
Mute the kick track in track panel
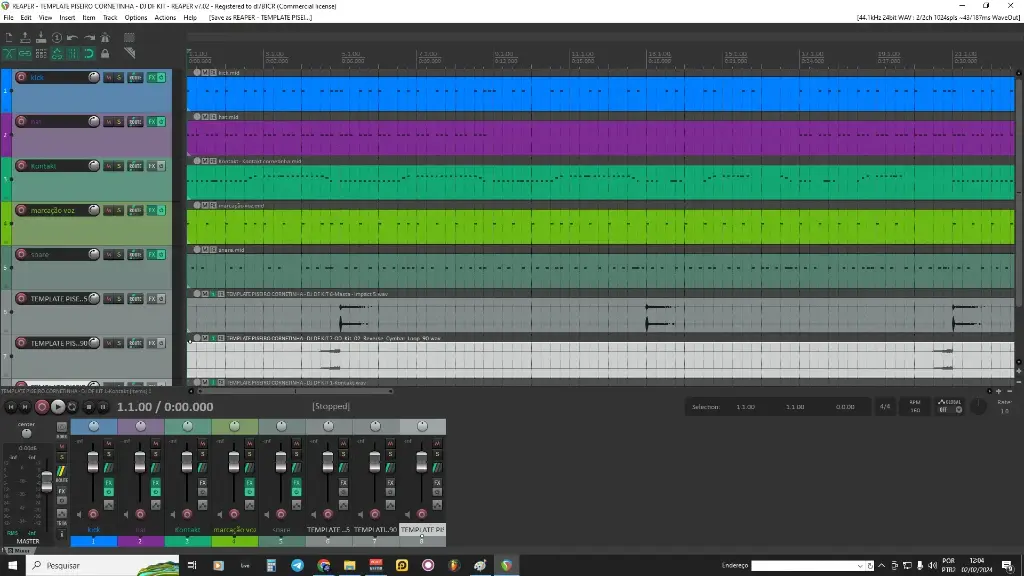pyautogui.click(x=108, y=77)
